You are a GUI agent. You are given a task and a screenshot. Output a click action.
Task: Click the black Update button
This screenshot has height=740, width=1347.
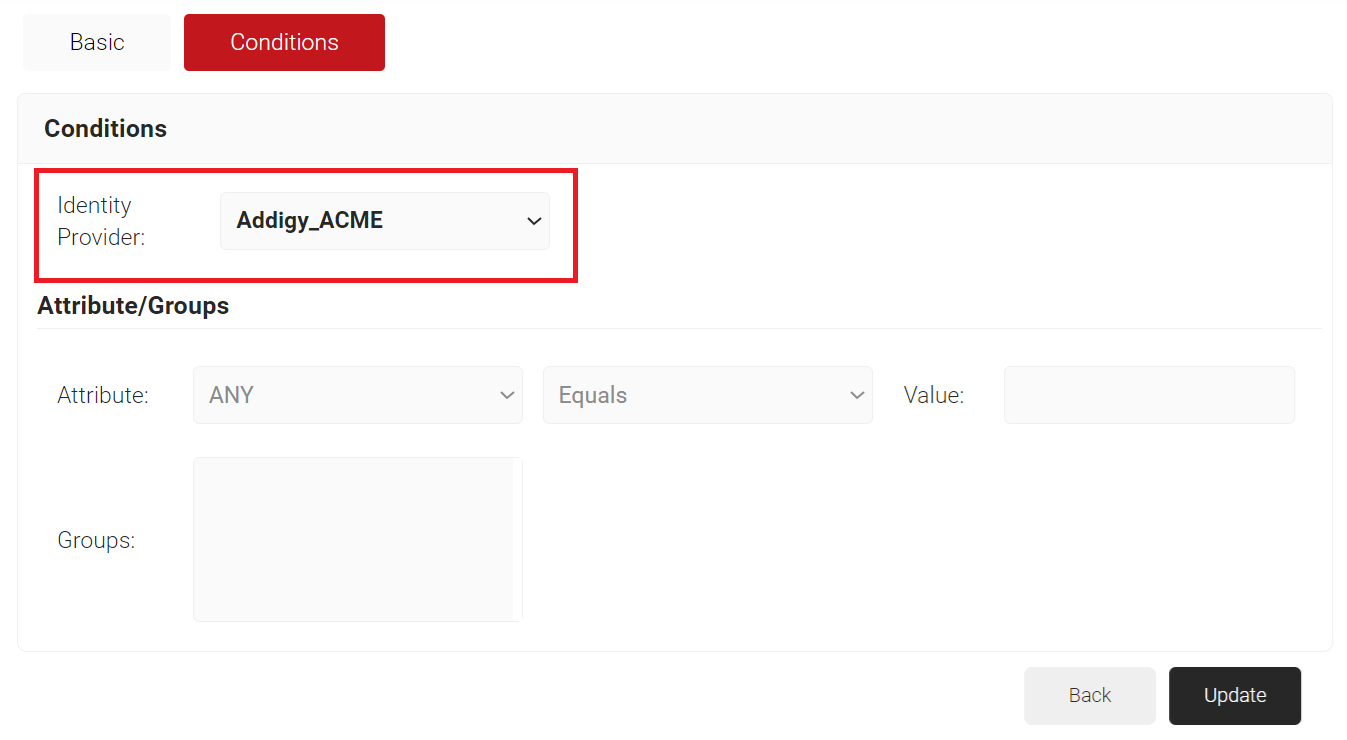click(x=1235, y=695)
